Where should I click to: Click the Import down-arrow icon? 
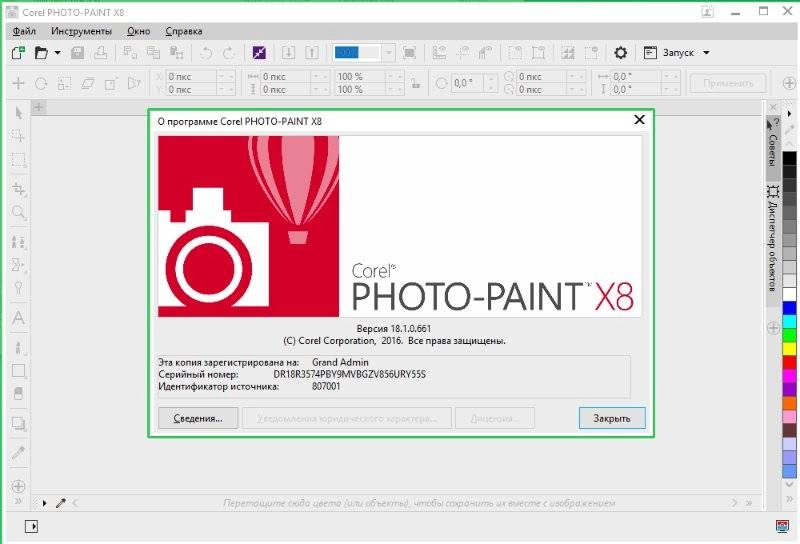click(288, 53)
